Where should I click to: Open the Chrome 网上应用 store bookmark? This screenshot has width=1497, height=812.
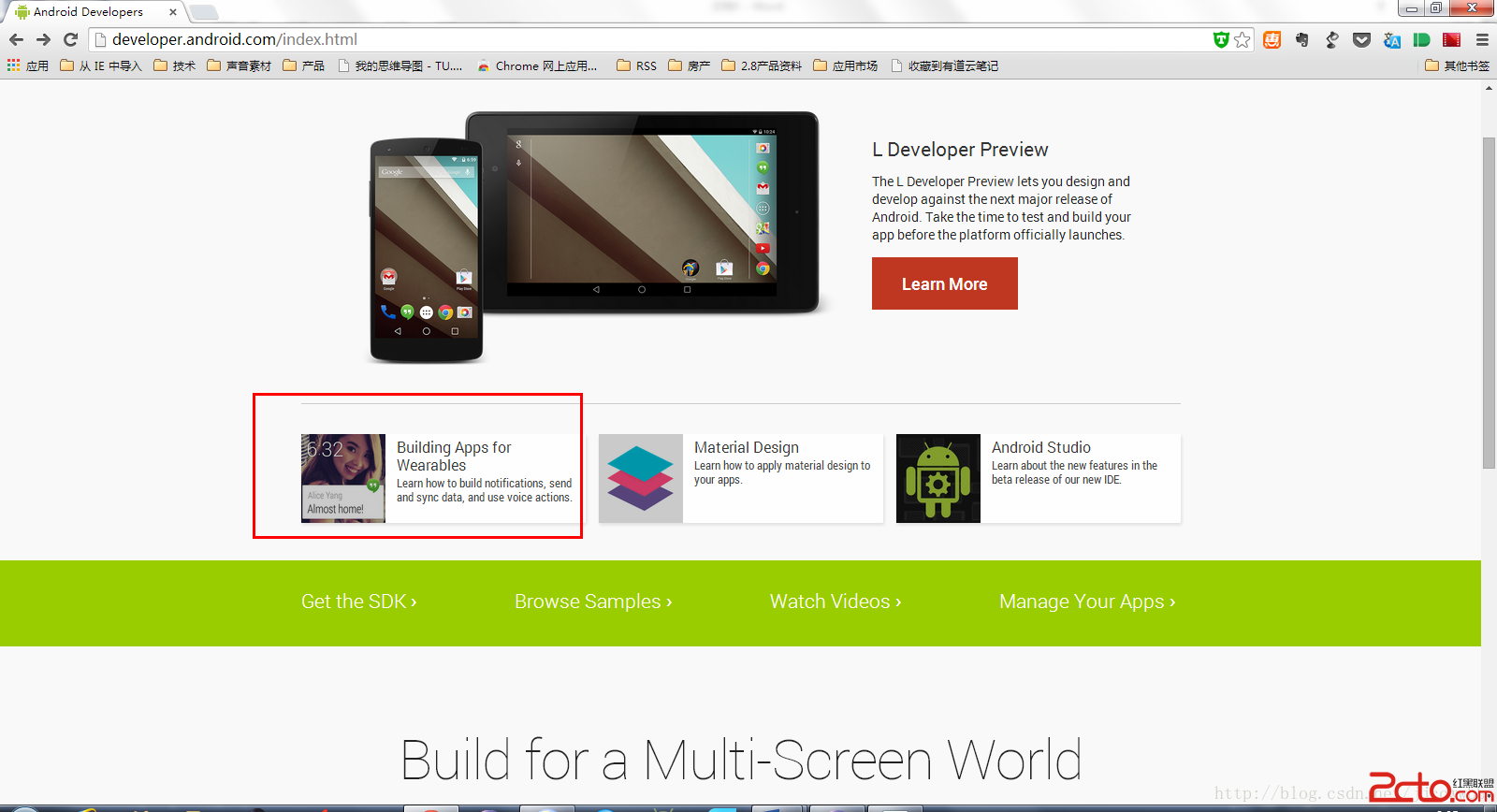(x=537, y=65)
